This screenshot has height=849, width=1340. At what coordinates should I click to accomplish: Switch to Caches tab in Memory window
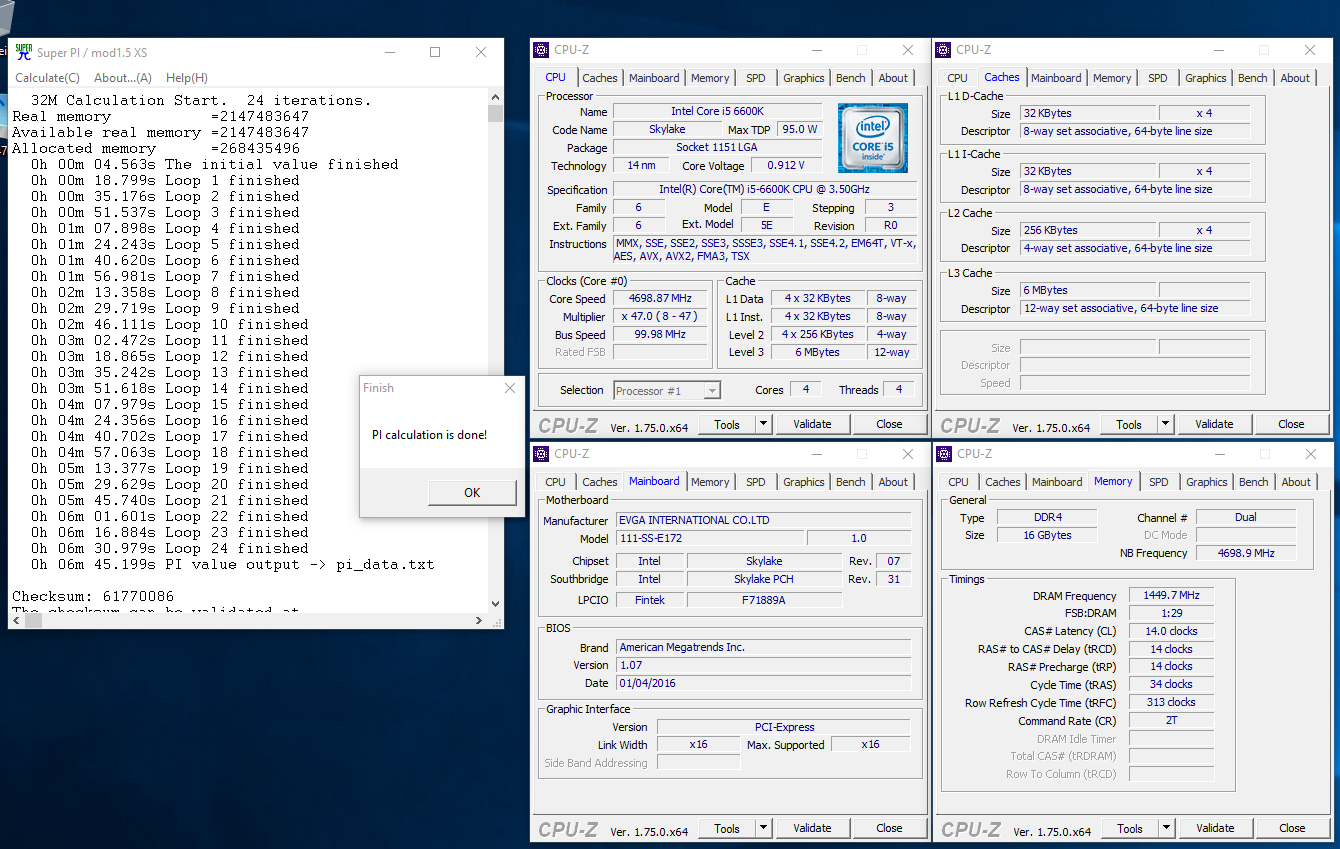tap(1003, 482)
